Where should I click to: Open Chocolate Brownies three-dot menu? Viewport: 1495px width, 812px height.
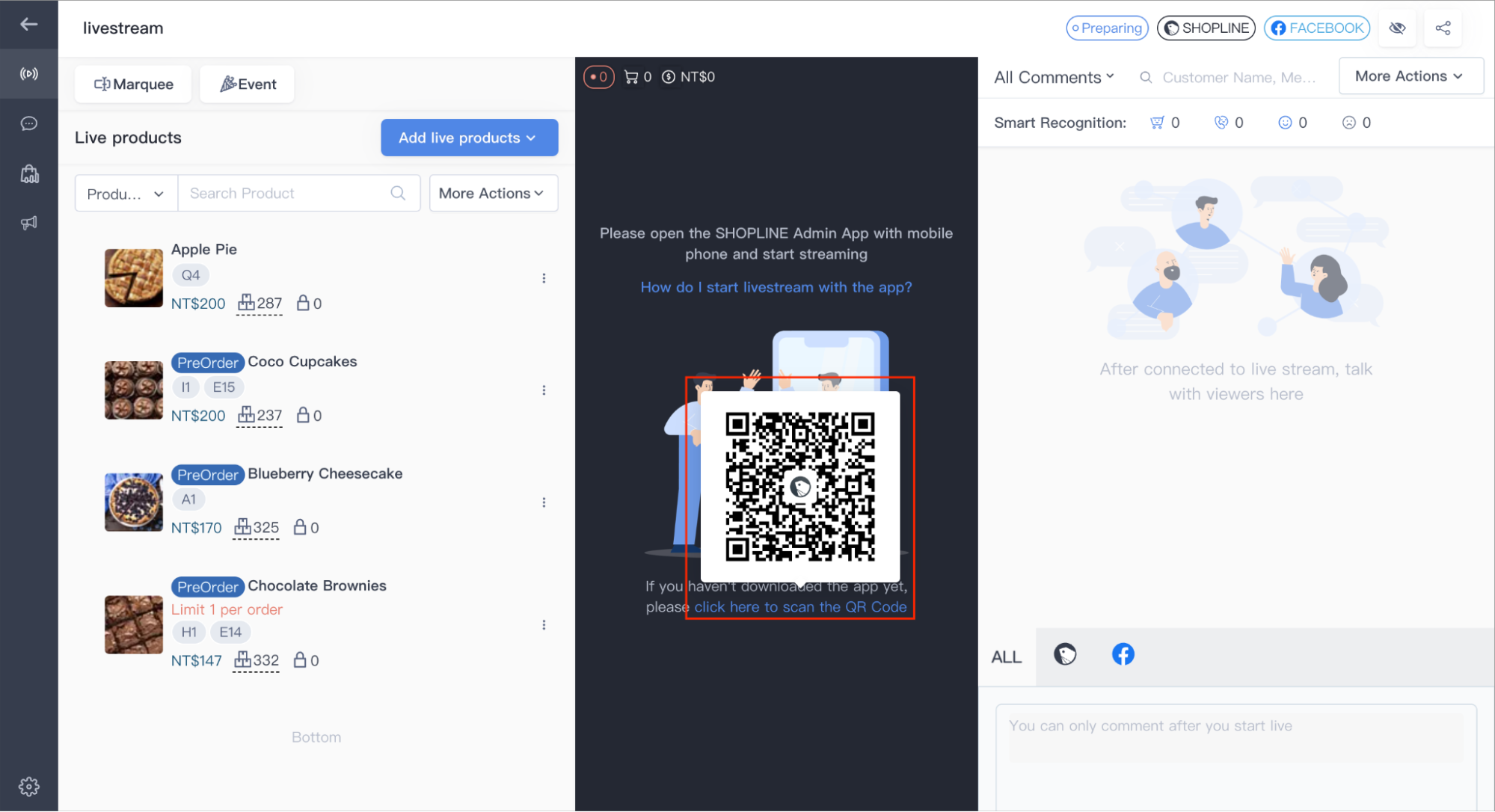click(544, 625)
